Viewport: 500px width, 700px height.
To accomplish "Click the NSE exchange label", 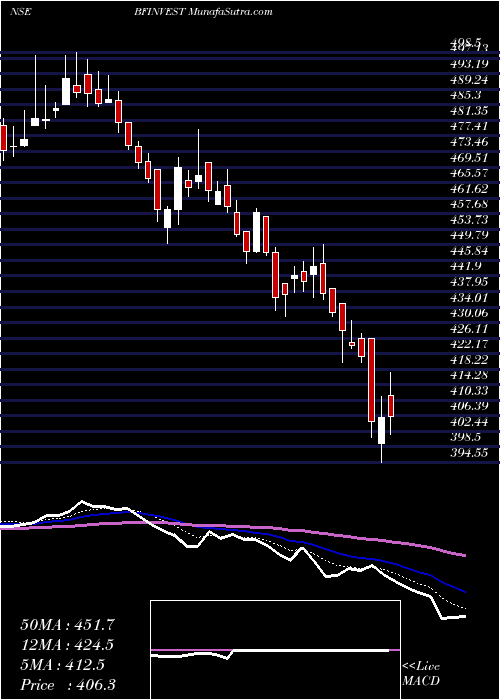I will click(20, 12).
